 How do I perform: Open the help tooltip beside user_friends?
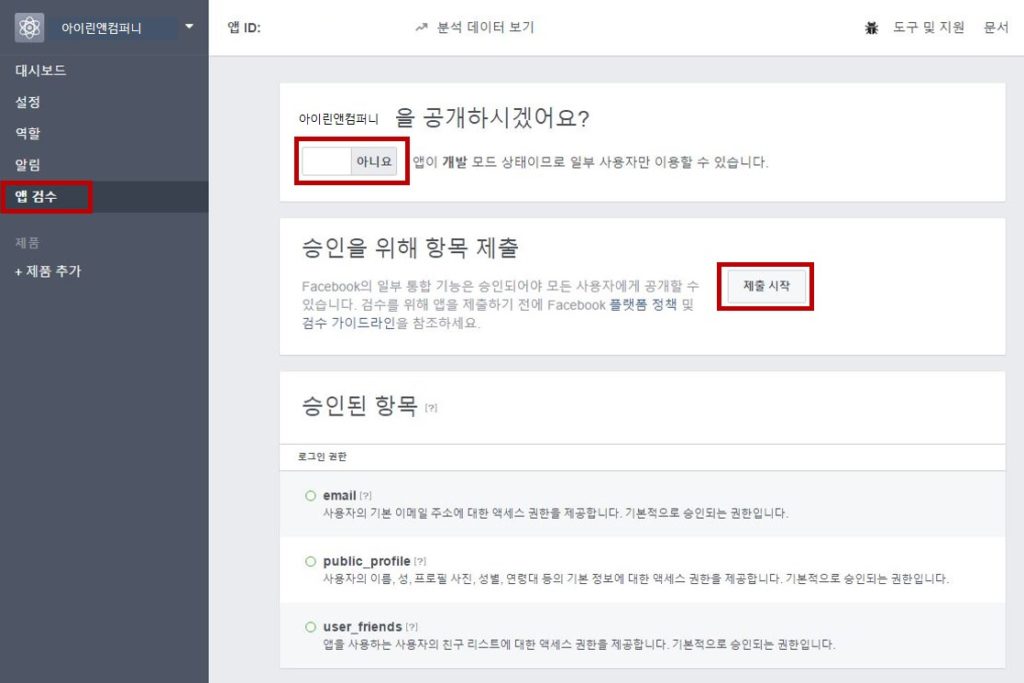click(x=411, y=627)
